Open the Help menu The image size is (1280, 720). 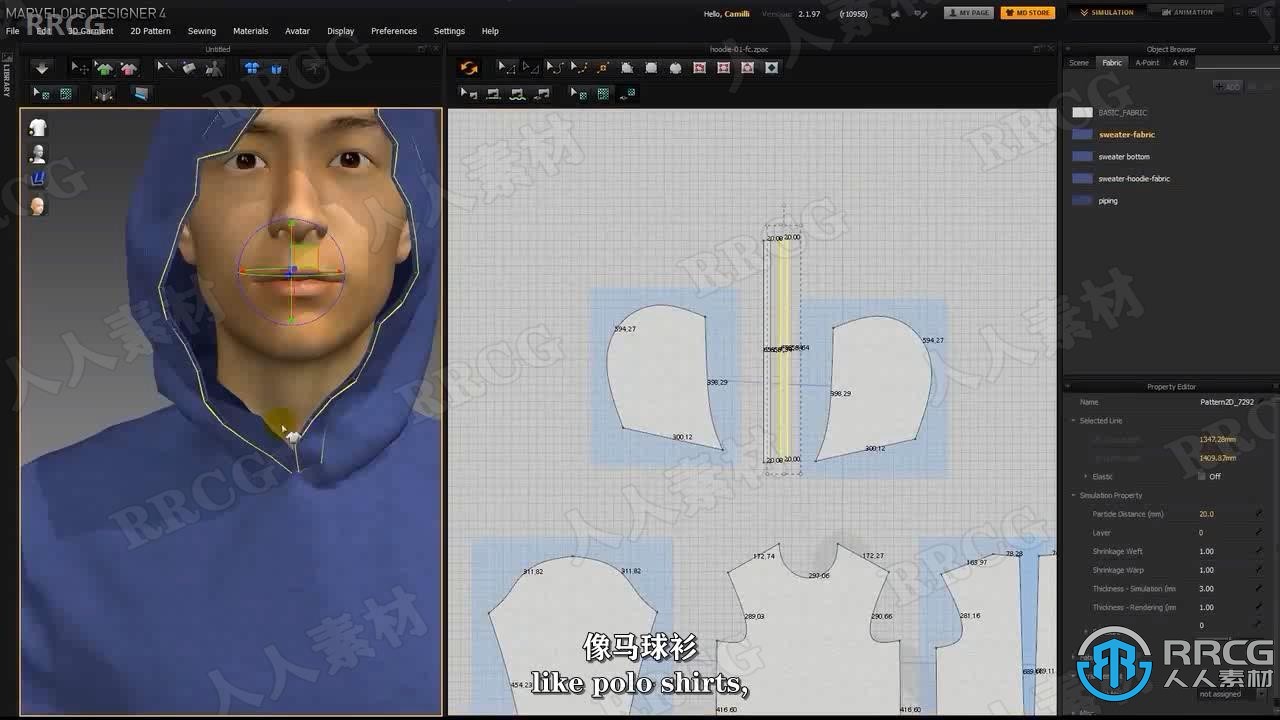pyautogui.click(x=490, y=31)
